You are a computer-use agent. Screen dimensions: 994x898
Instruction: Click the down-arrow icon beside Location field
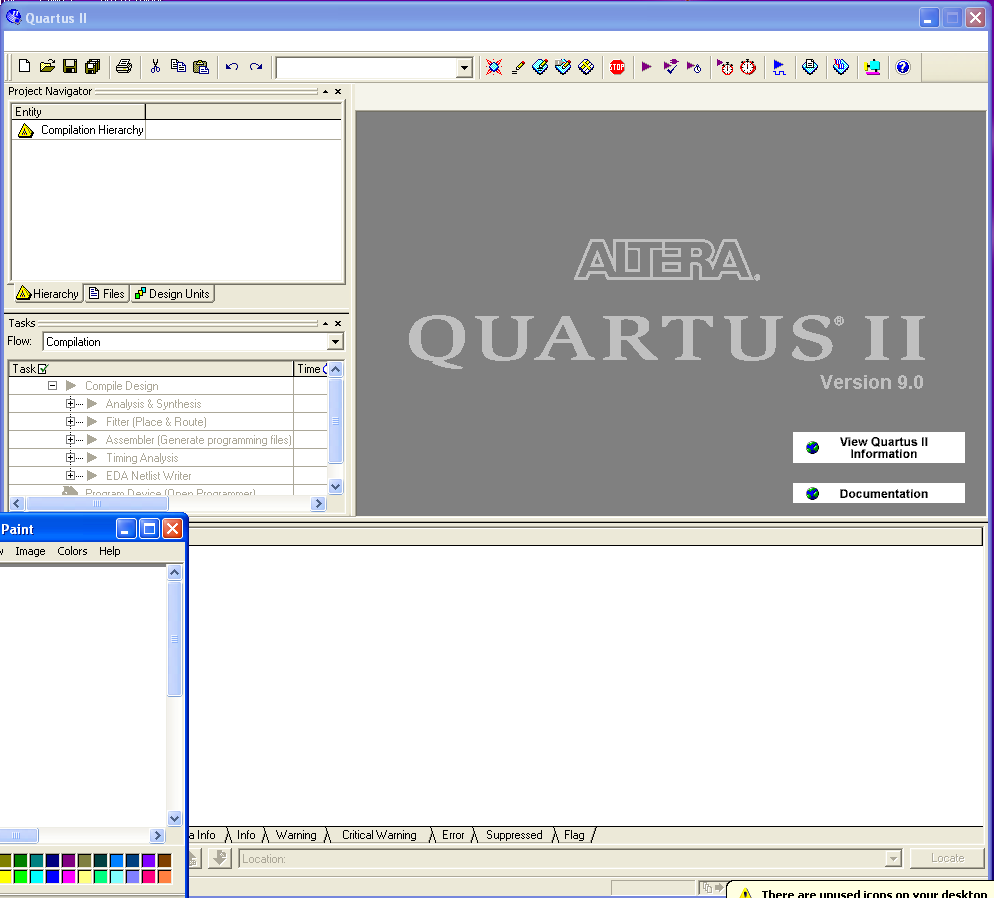(220, 858)
